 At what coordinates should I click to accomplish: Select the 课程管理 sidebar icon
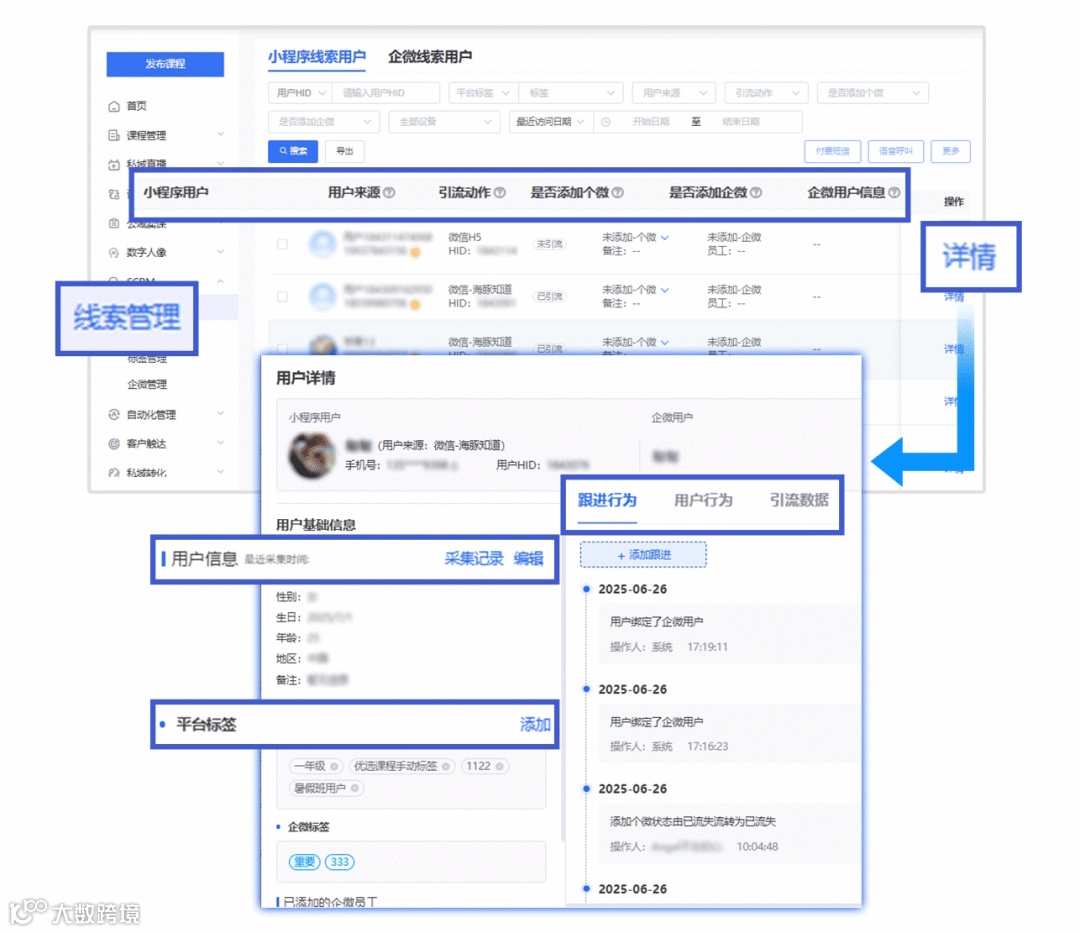[113, 136]
